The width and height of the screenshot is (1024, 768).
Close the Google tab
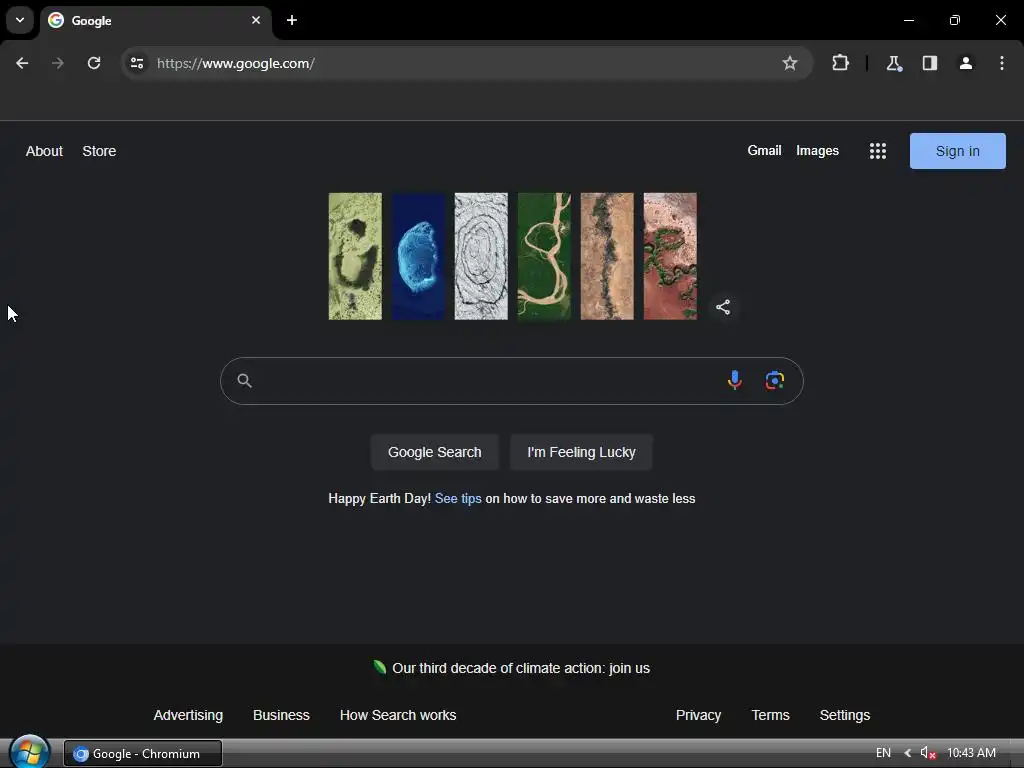[256, 20]
